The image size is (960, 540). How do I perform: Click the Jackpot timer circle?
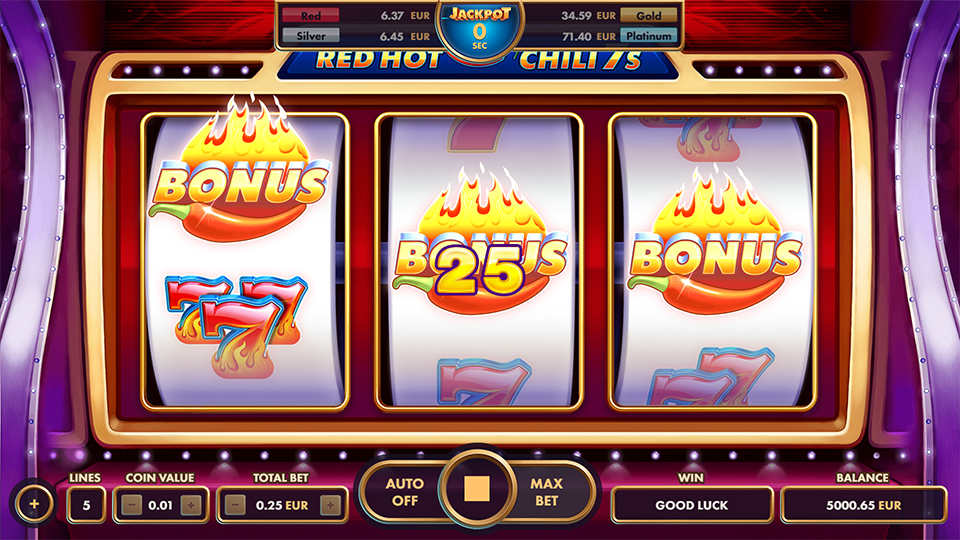coord(479,31)
